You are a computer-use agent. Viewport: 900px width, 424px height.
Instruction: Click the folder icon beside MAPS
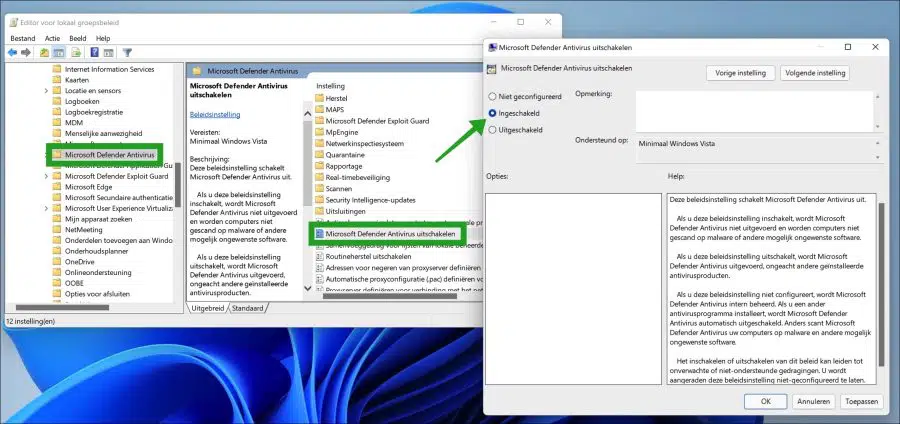(320, 110)
